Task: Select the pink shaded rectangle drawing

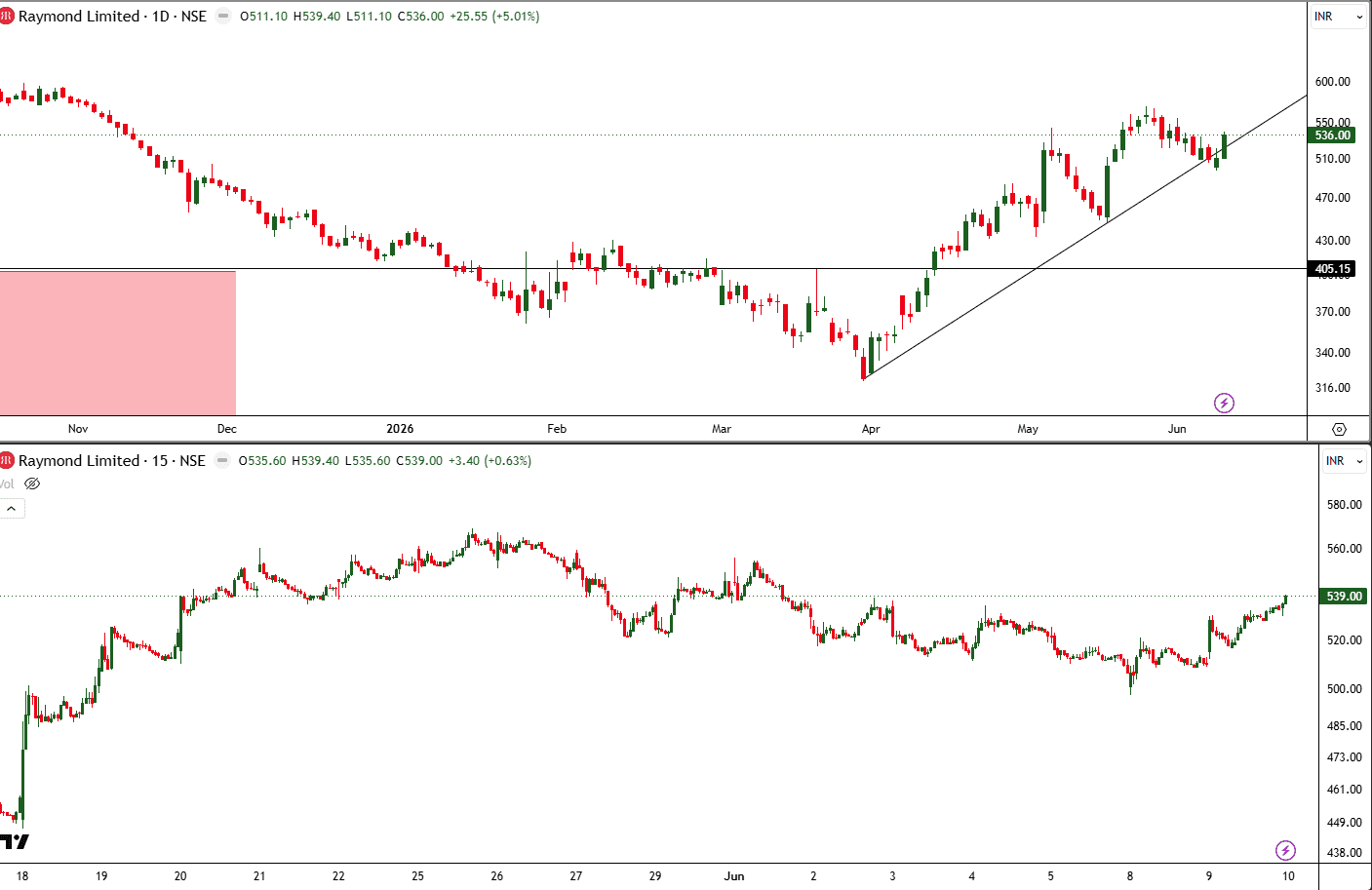Action: tap(117, 343)
